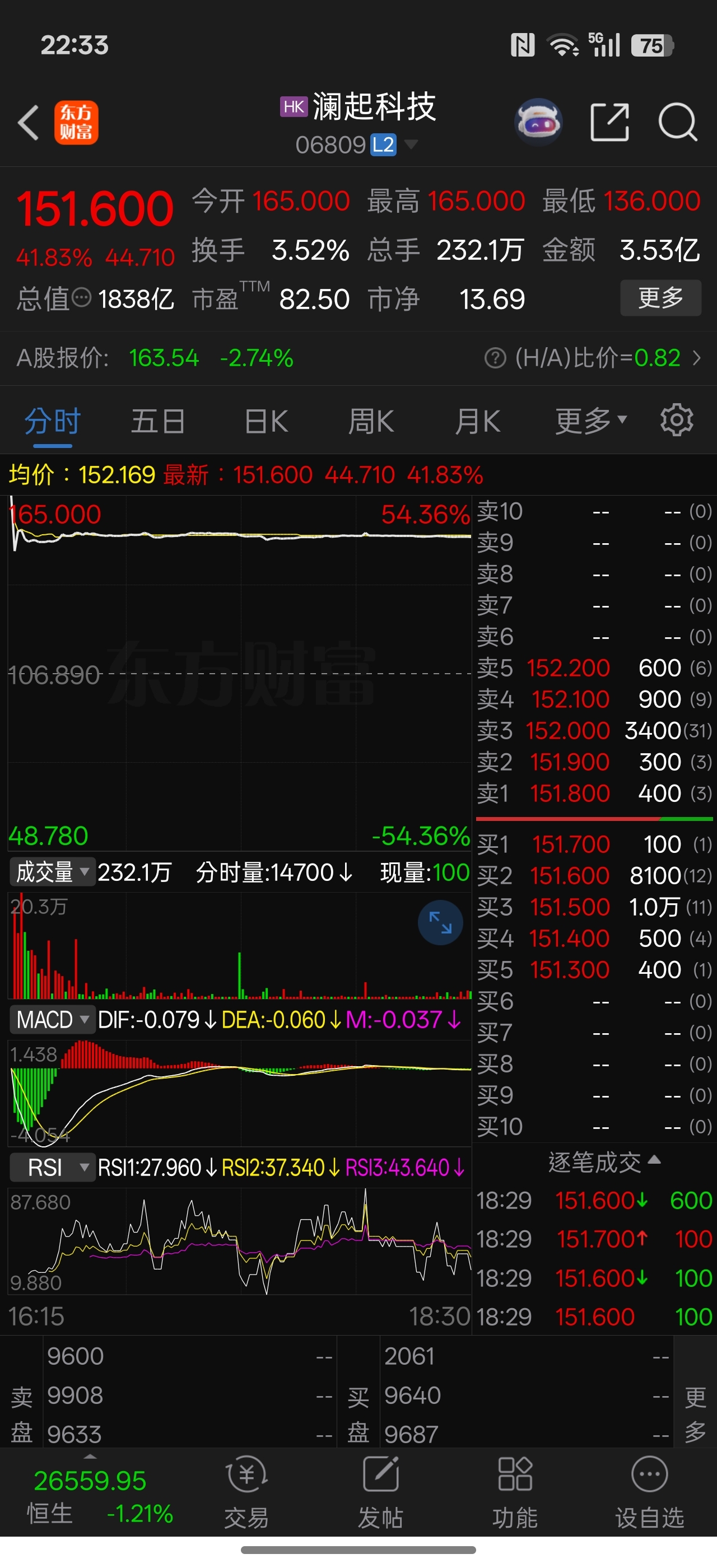
Task: Tap the 交易 yen icon
Action: pos(246,1474)
